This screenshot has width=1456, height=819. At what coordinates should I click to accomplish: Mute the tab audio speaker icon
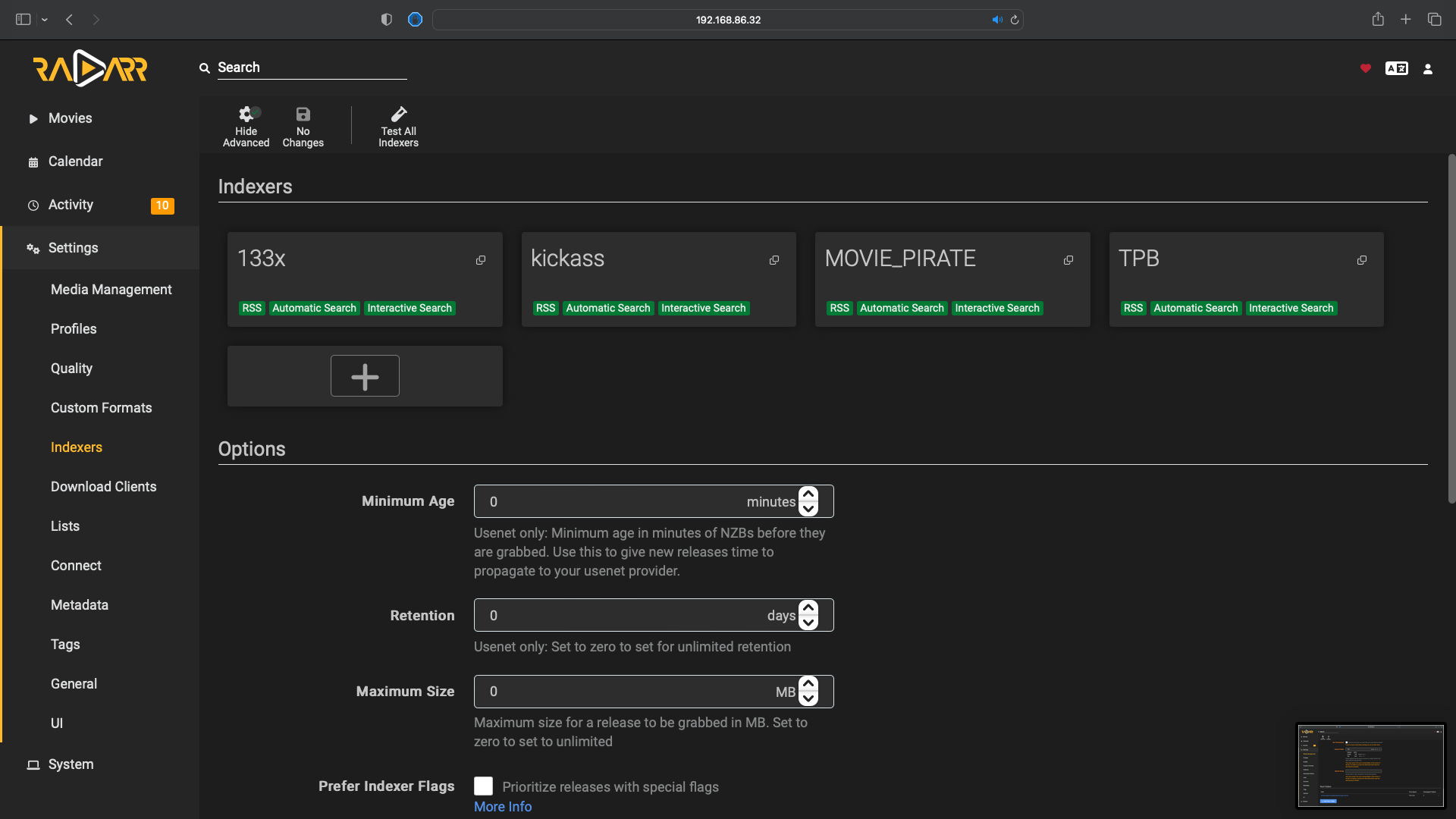tap(997, 20)
